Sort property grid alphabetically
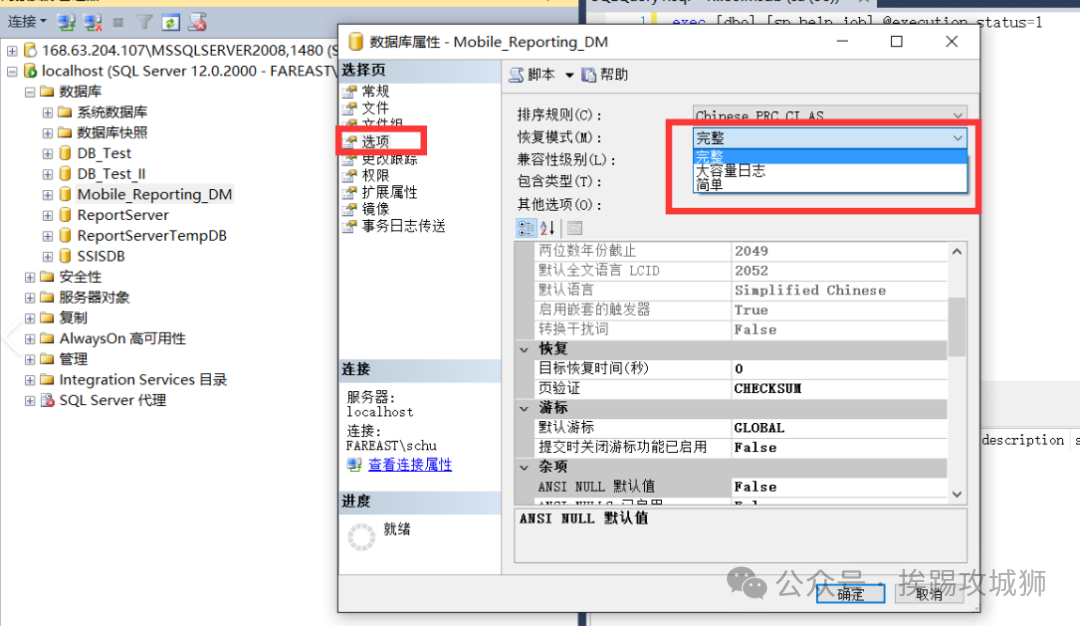 pos(548,228)
